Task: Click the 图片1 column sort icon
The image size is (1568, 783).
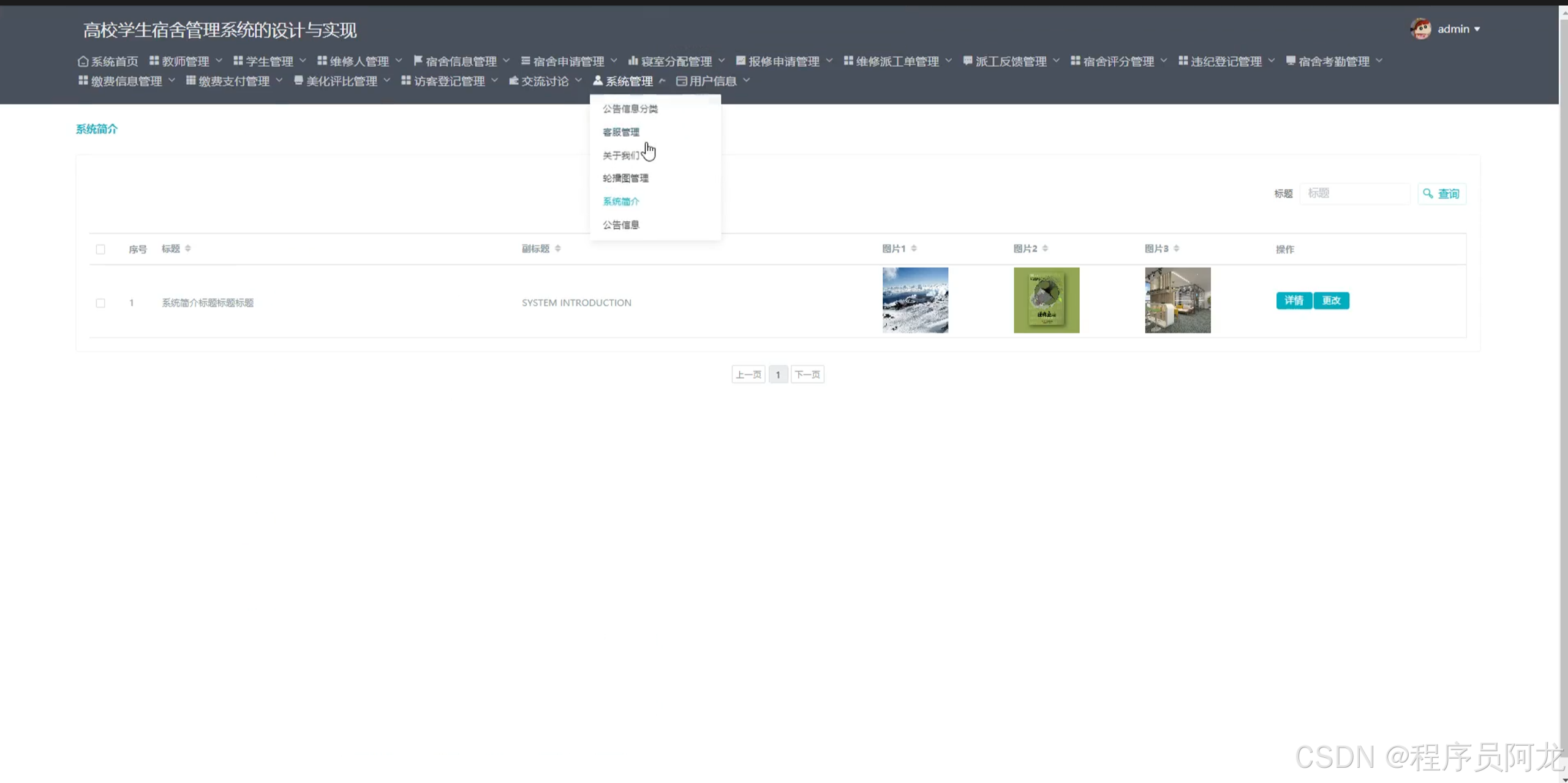Action: tap(914, 248)
